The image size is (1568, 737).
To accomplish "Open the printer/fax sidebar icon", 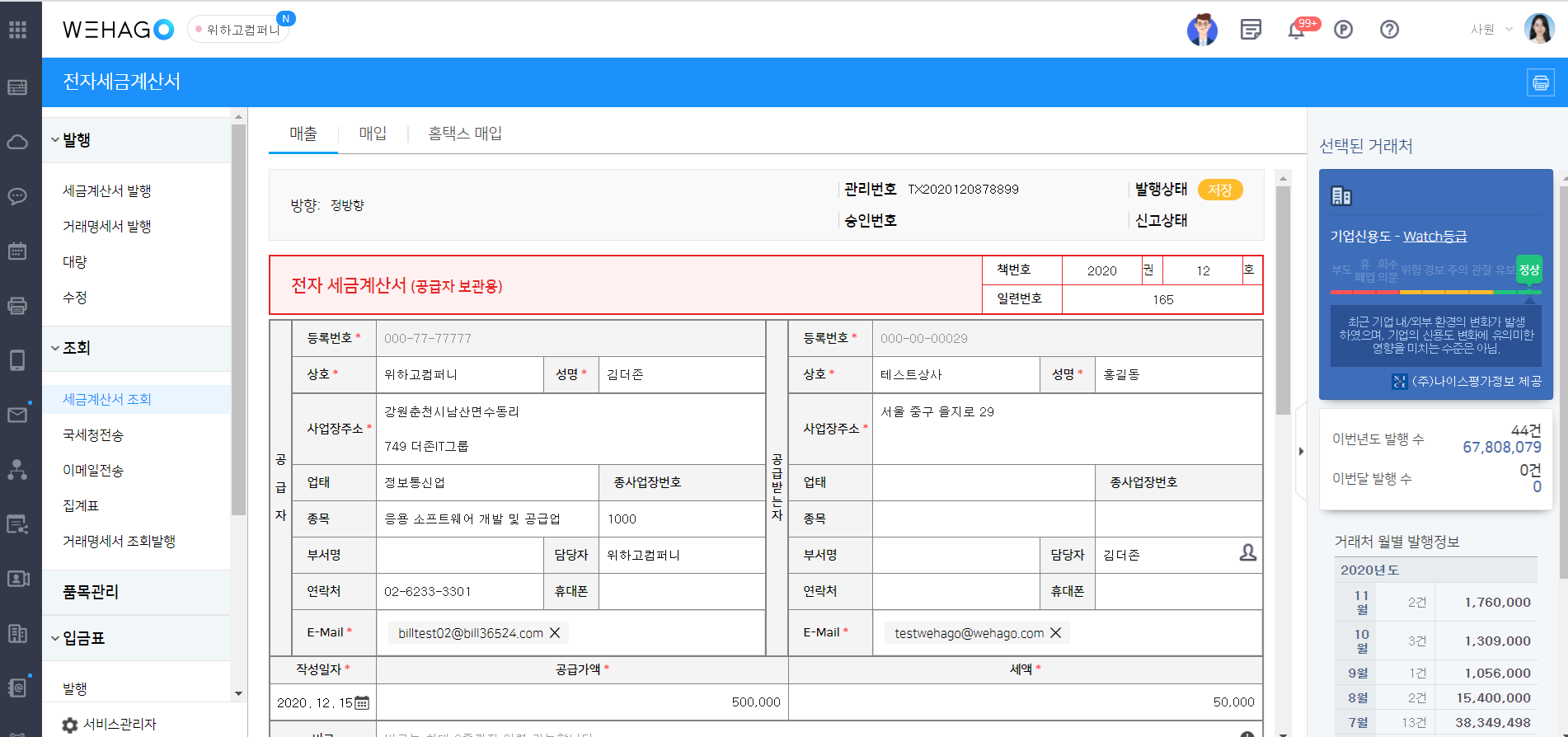I will pyautogui.click(x=18, y=305).
